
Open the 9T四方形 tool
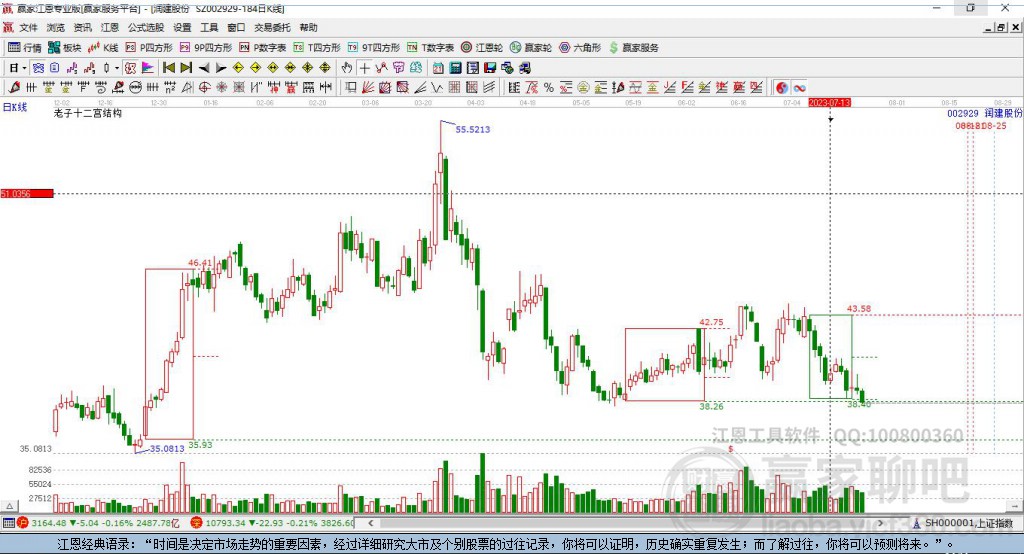tap(374, 48)
